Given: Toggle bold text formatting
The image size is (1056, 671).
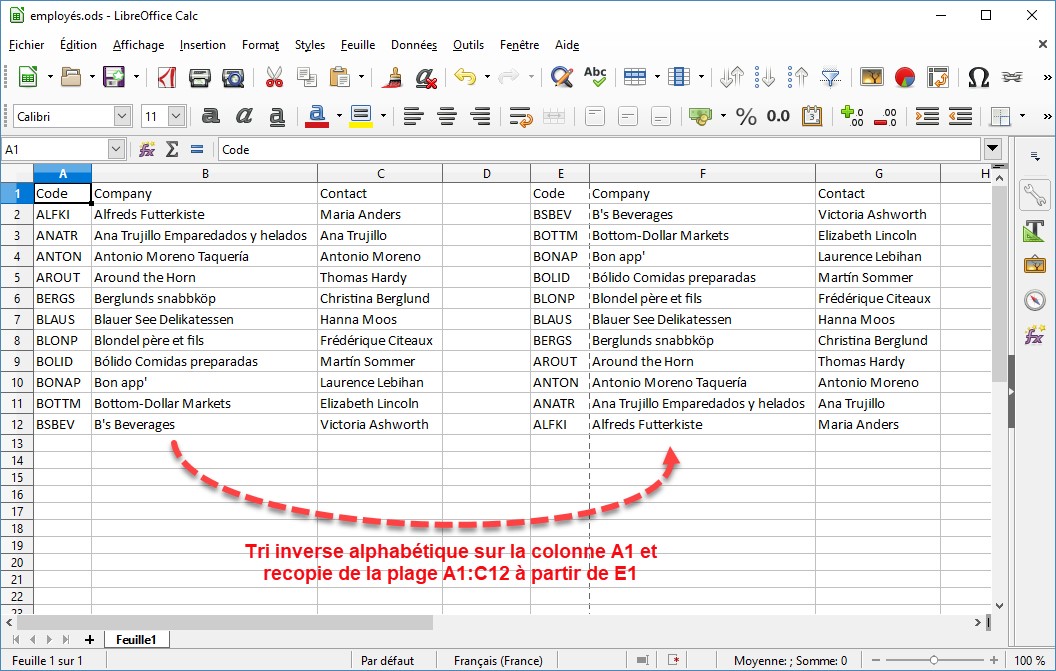Looking at the screenshot, I should 211,116.
